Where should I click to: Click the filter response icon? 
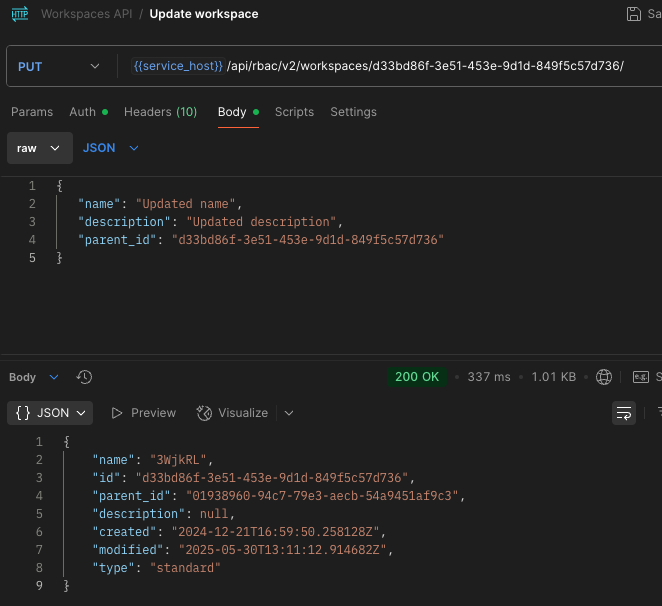658,413
